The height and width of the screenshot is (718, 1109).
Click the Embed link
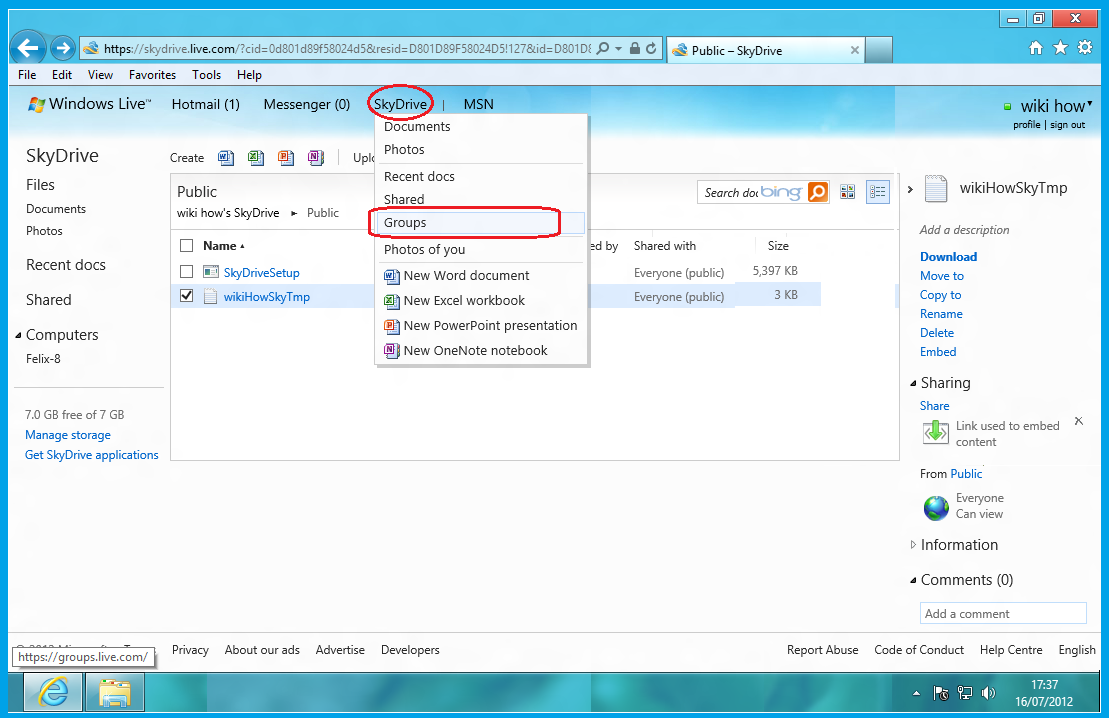click(938, 352)
